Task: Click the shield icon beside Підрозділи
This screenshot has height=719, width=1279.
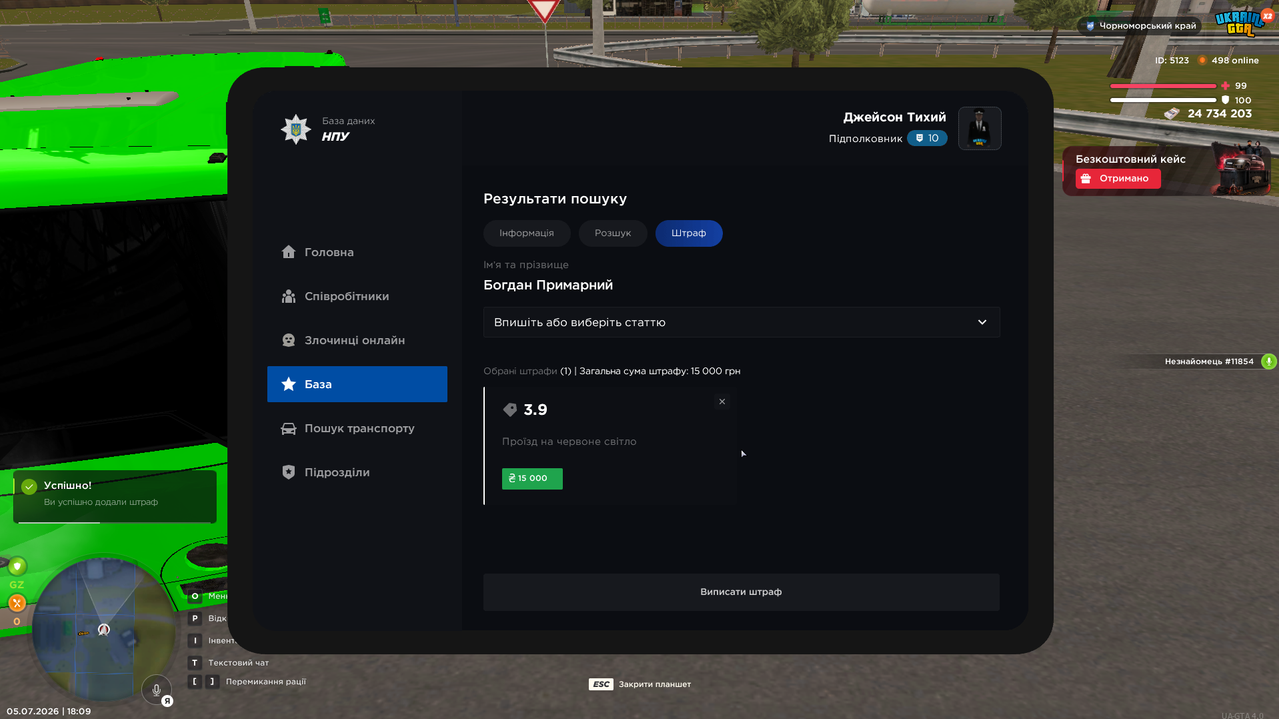Action: click(288, 472)
